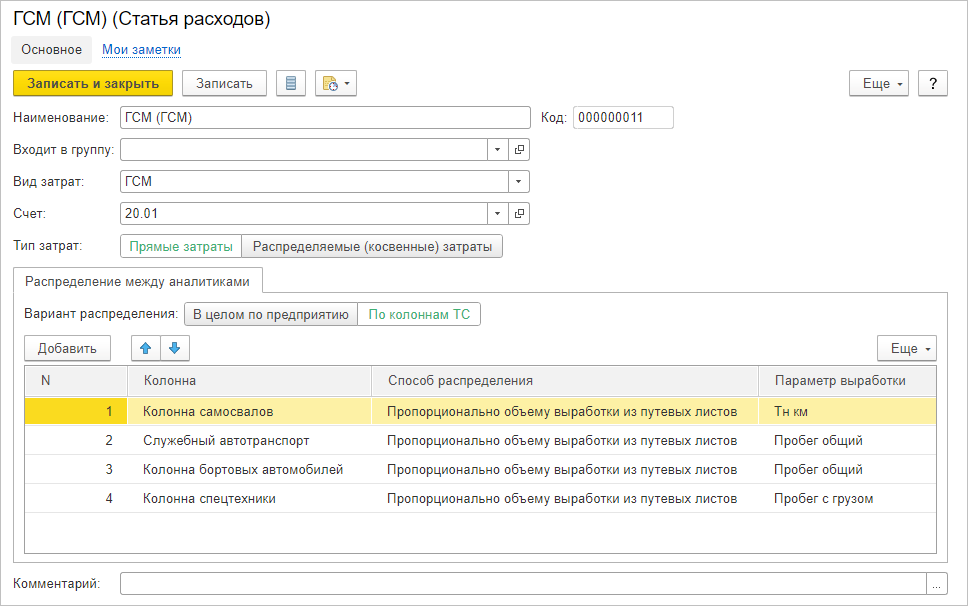Expand the Вид затрат dropdown
This screenshot has height=606, width=968.
coord(518,182)
